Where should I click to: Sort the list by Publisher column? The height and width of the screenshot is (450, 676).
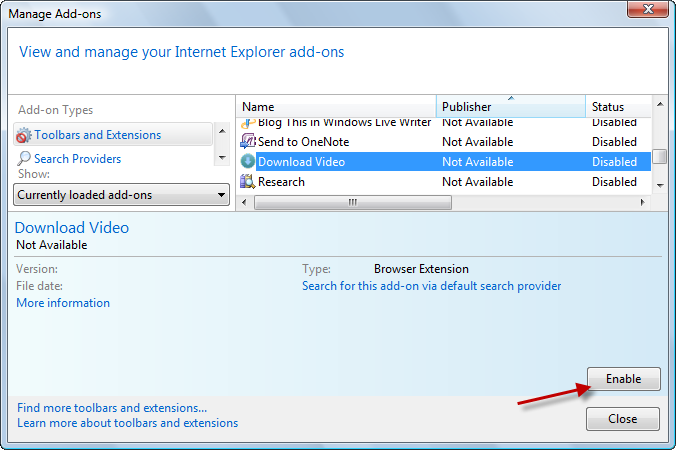(511, 106)
